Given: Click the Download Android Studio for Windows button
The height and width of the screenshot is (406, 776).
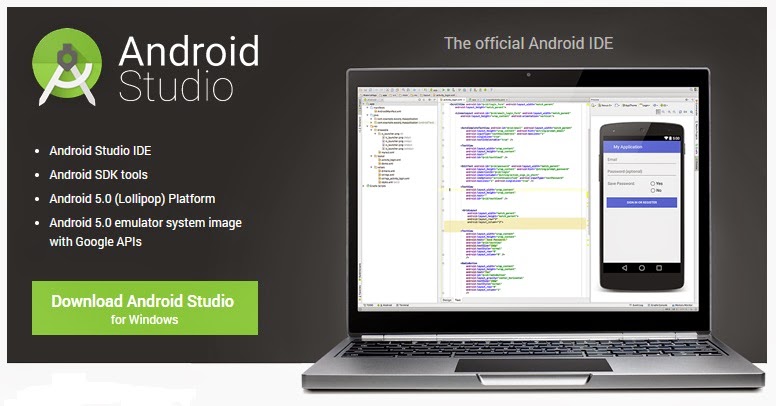Looking at the screenshot, I should click(x=145, y=308).
